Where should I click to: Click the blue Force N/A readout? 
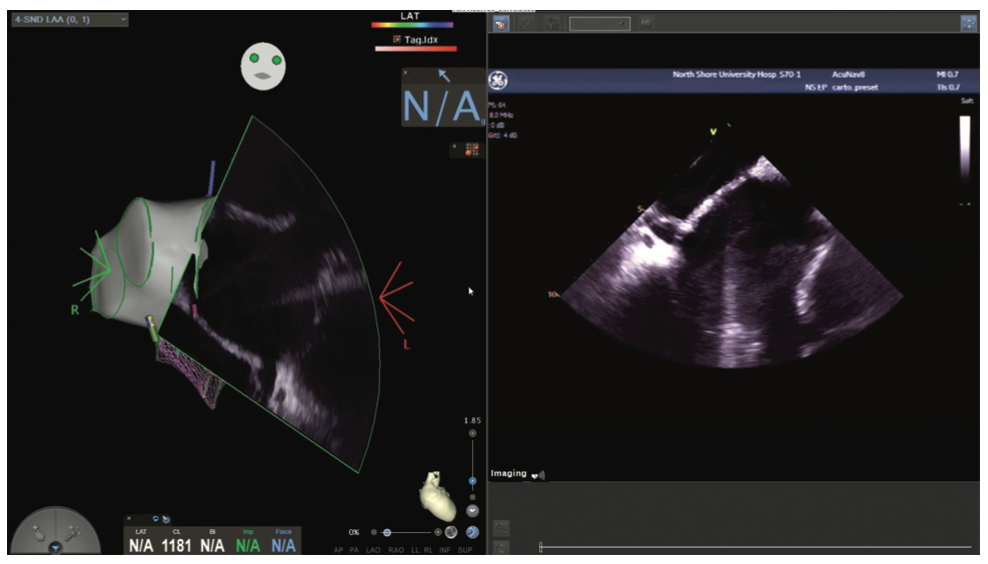tap(284, 546)
